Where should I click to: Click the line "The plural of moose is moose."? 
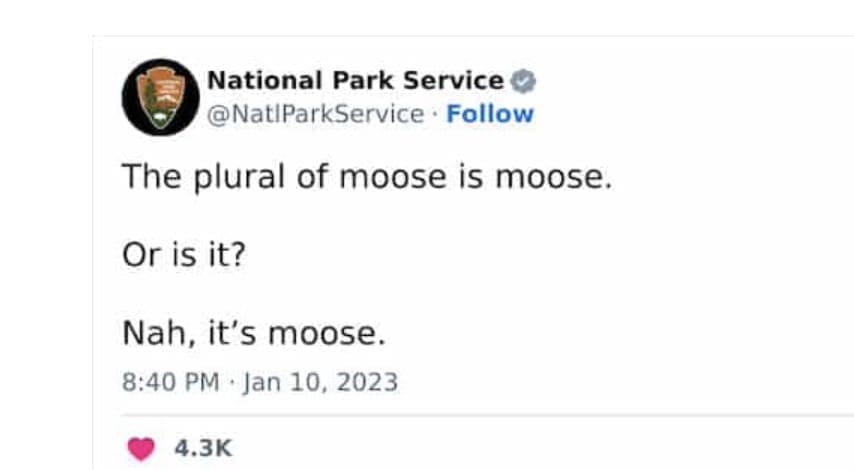(x=365, y=178)
